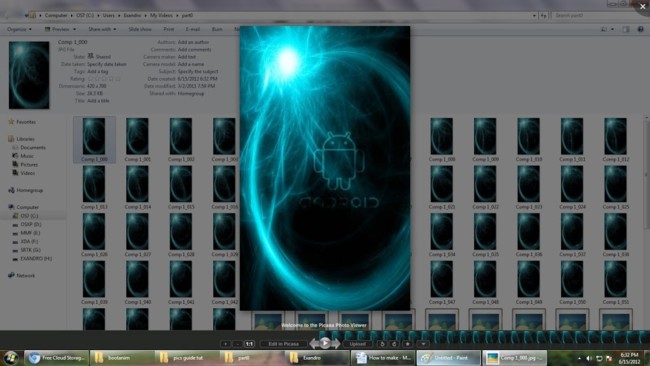This screenshot has width=650, height=366.
Task: Click Slide show in the Explorer toolbar
Action: coord(140,29)
